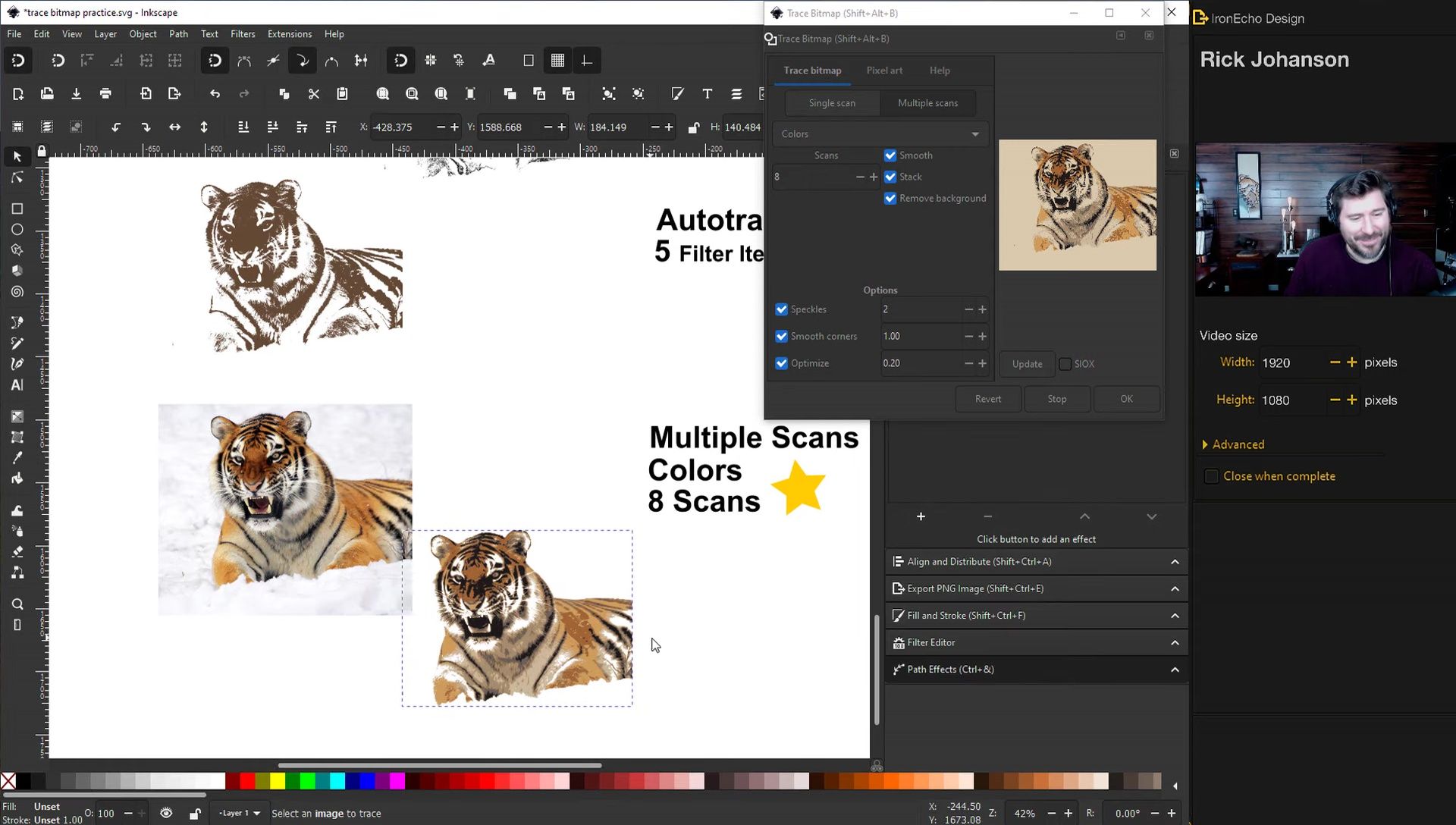Expand Export PNG Image panel

(1036, 588)
